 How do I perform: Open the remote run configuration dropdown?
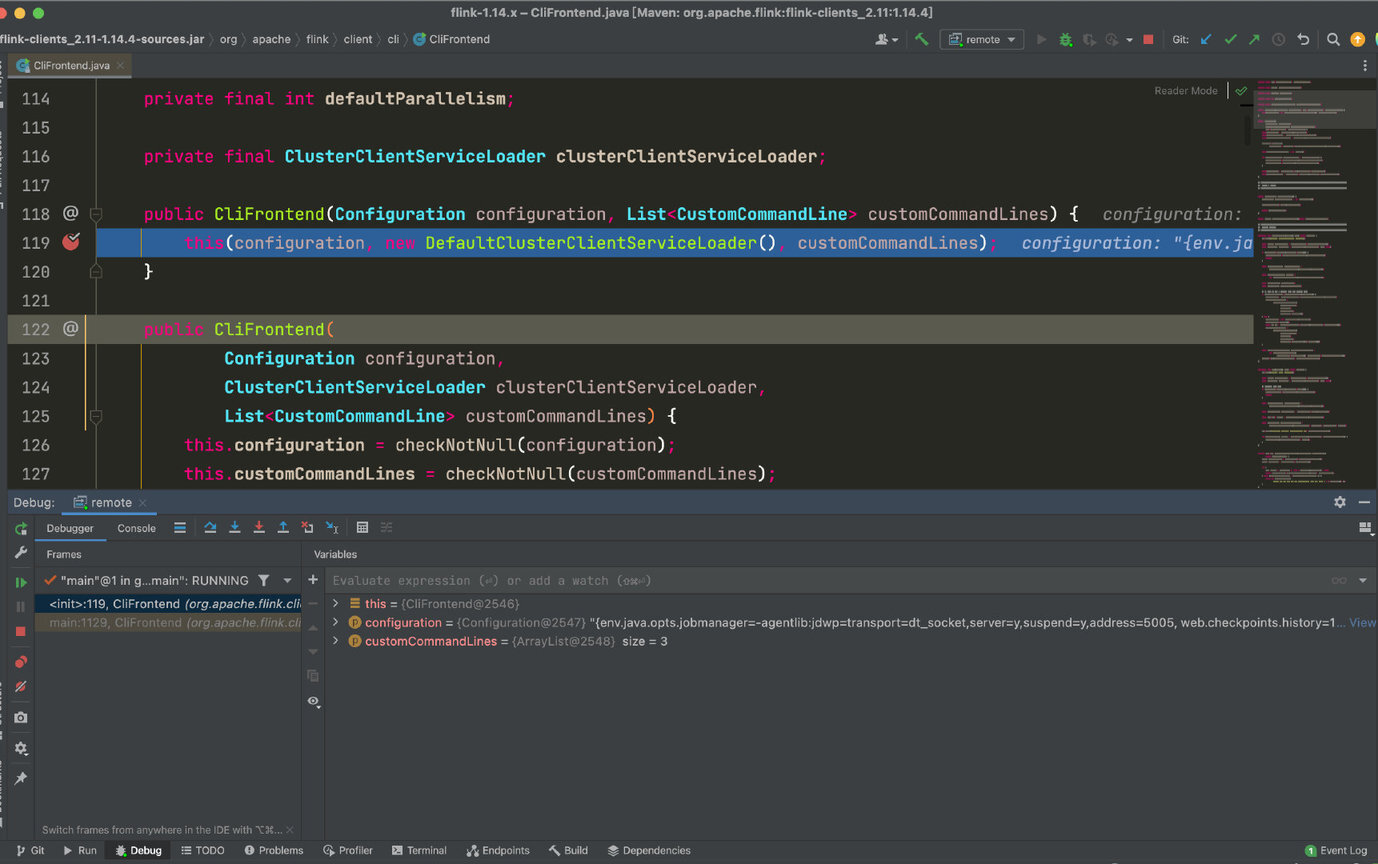[x=980, y=39]
